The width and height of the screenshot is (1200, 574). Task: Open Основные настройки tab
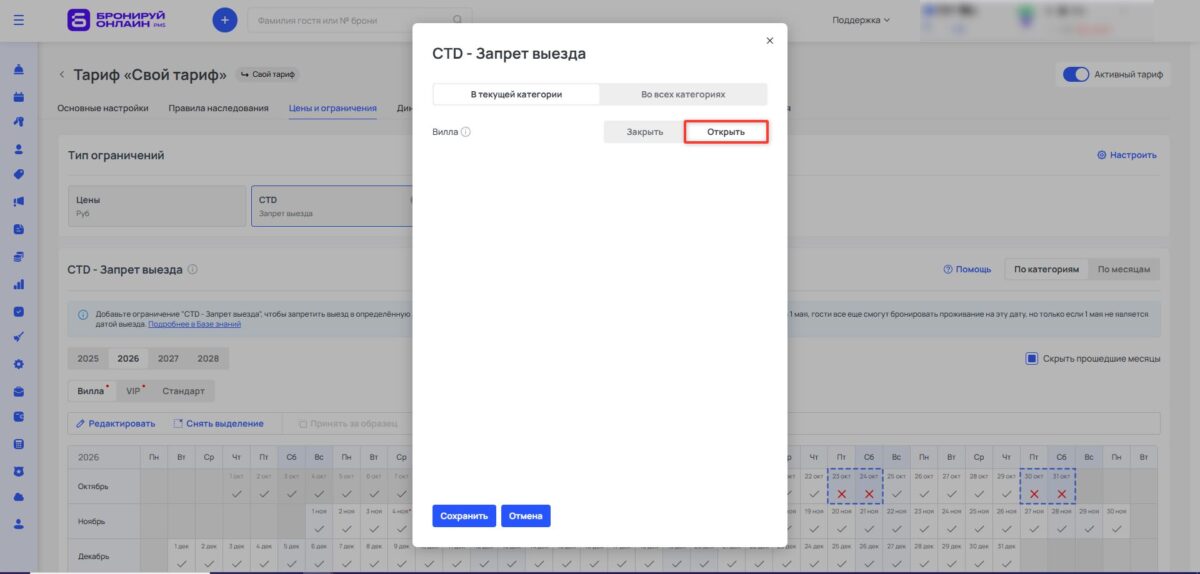coord(103,108)
